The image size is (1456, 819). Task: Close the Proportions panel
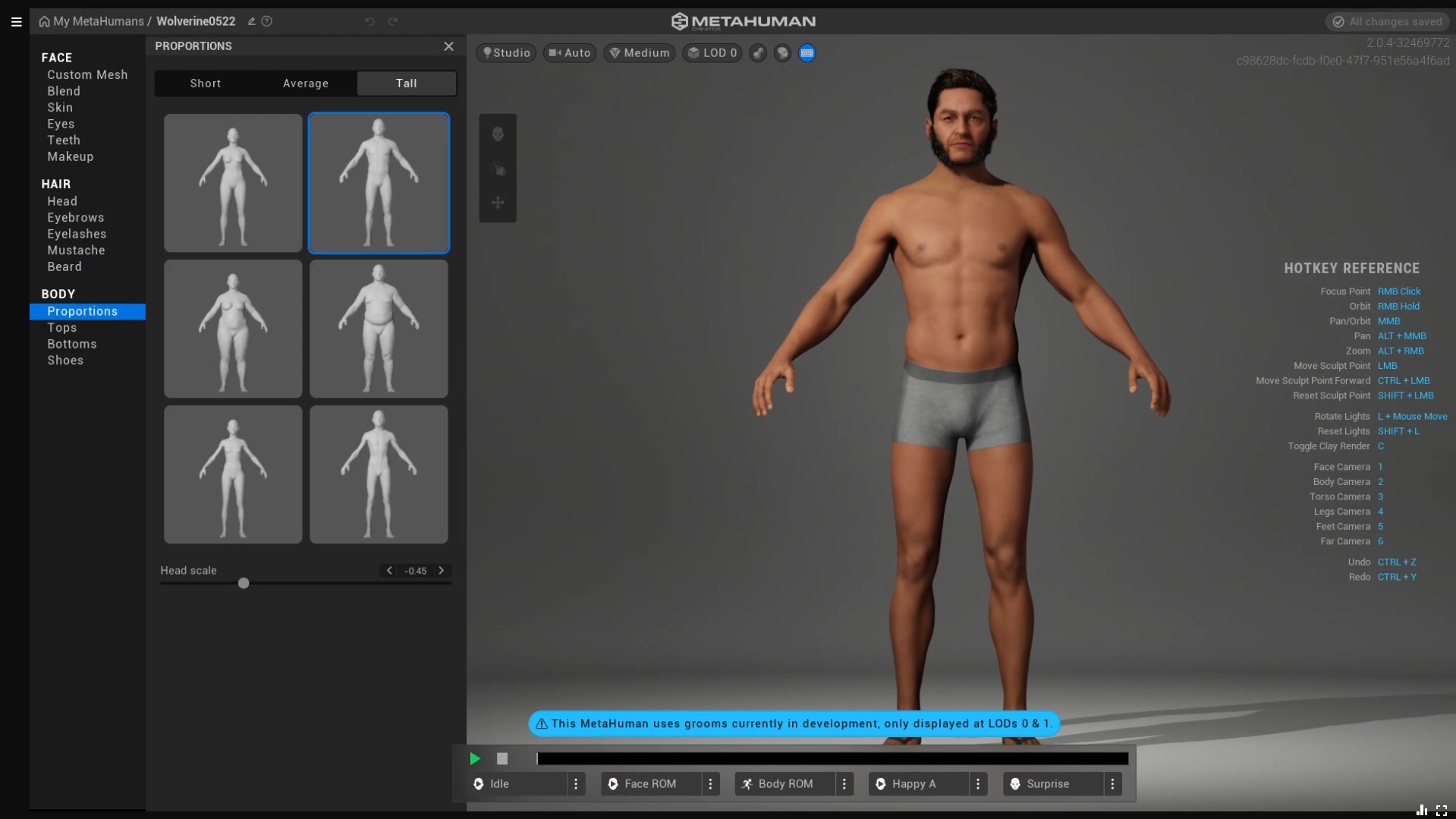[448, 46]
